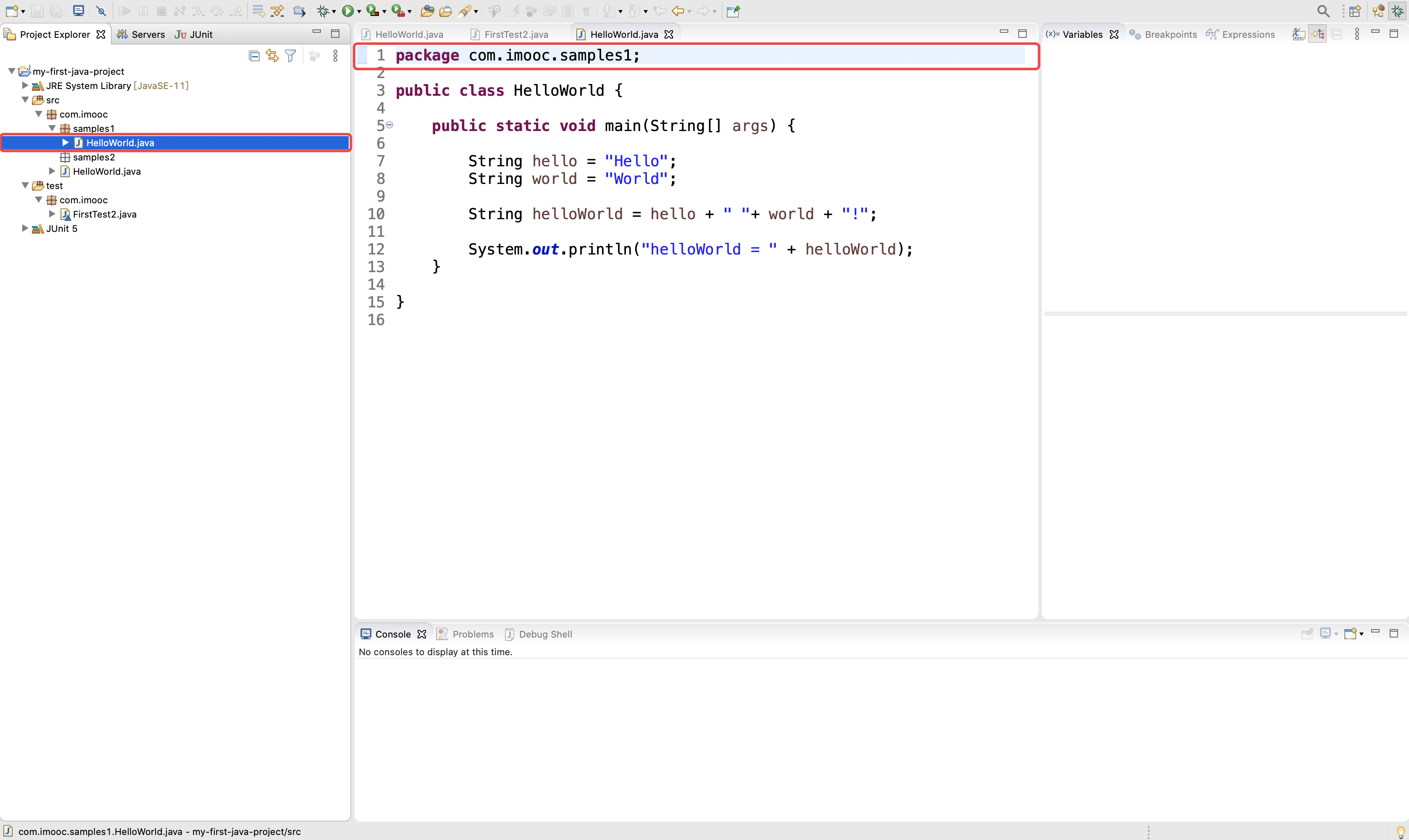
Task: Click the Back navigation arrow
Action: 677,11
